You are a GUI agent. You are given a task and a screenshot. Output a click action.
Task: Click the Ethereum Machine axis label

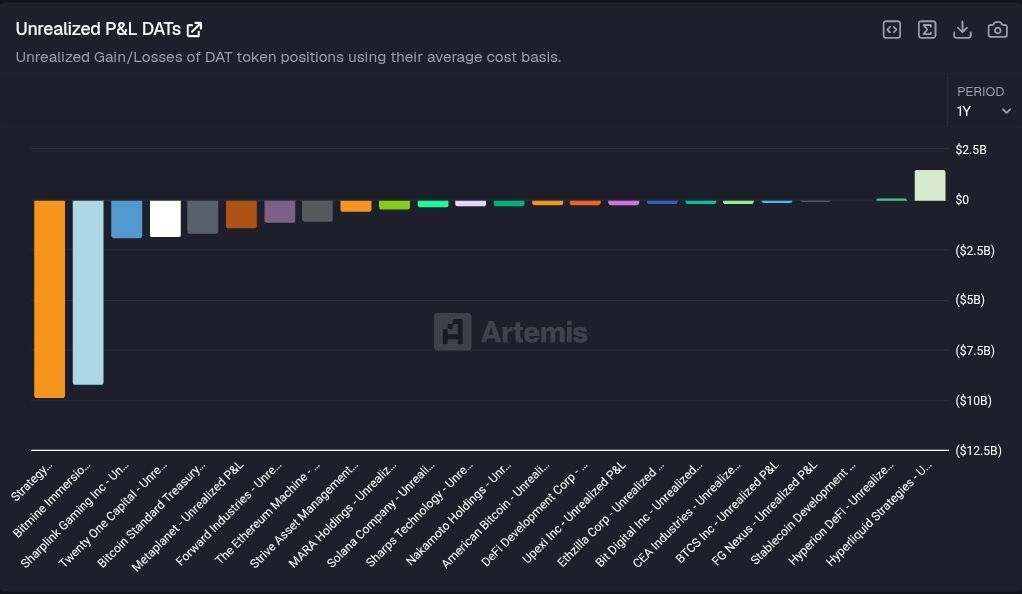coord(267,514)
